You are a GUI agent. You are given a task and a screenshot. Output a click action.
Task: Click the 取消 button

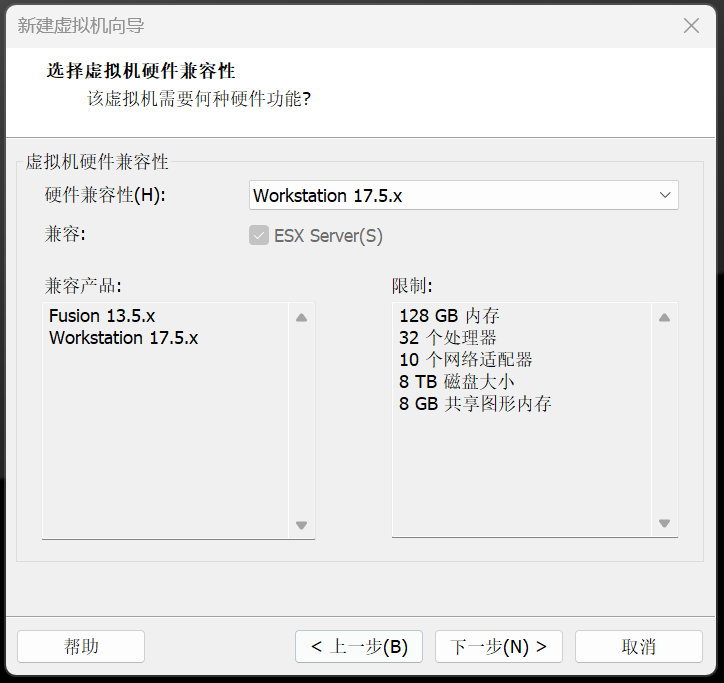[639, 646]
